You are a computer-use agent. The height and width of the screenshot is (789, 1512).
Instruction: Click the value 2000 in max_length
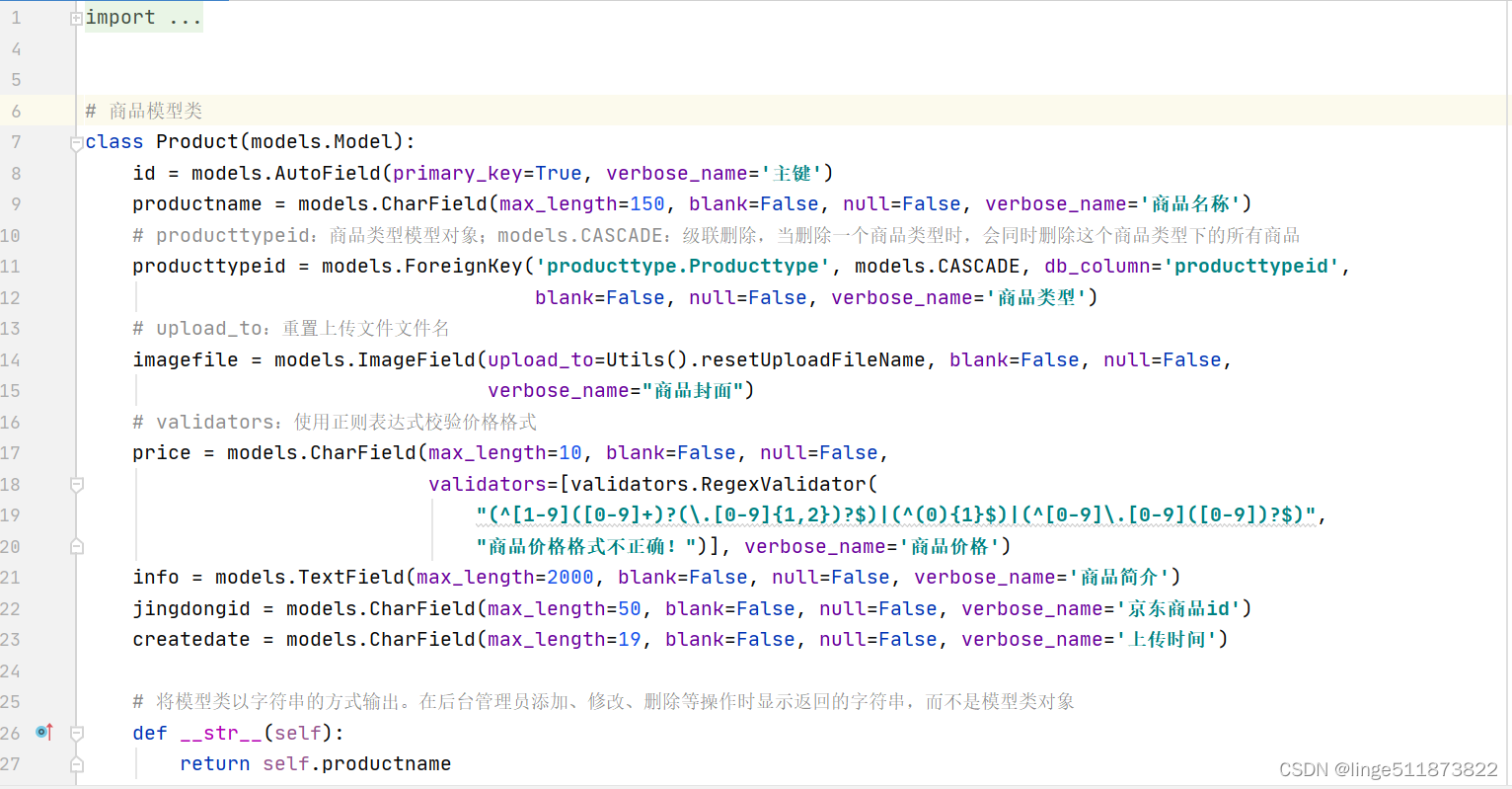[x=570, y=577]
